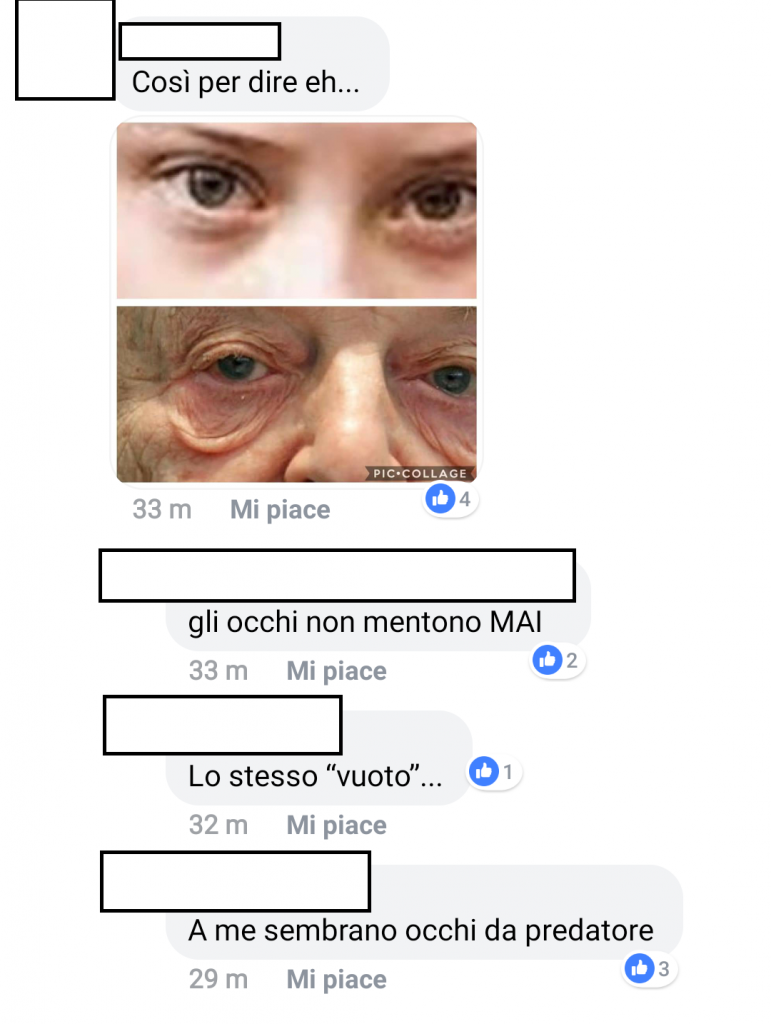
Task: Open the like reactions showing 4 under the image
Action: [450, 500]
